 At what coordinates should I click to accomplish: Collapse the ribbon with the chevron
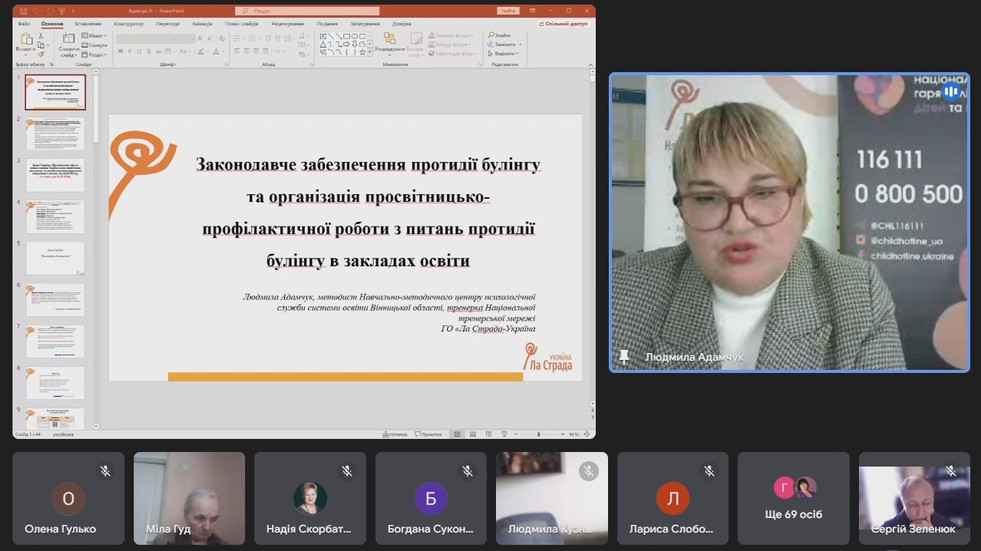(590, 64)
